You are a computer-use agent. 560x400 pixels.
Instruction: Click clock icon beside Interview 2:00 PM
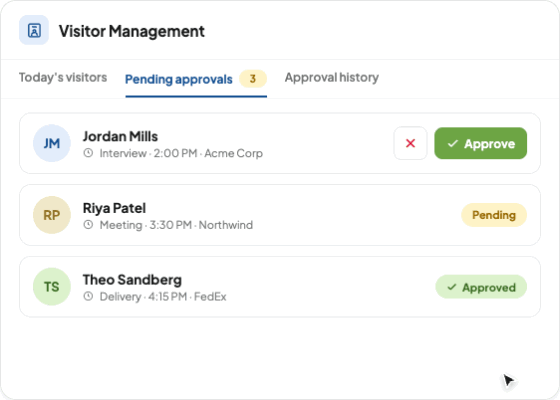tap(88, 153)
